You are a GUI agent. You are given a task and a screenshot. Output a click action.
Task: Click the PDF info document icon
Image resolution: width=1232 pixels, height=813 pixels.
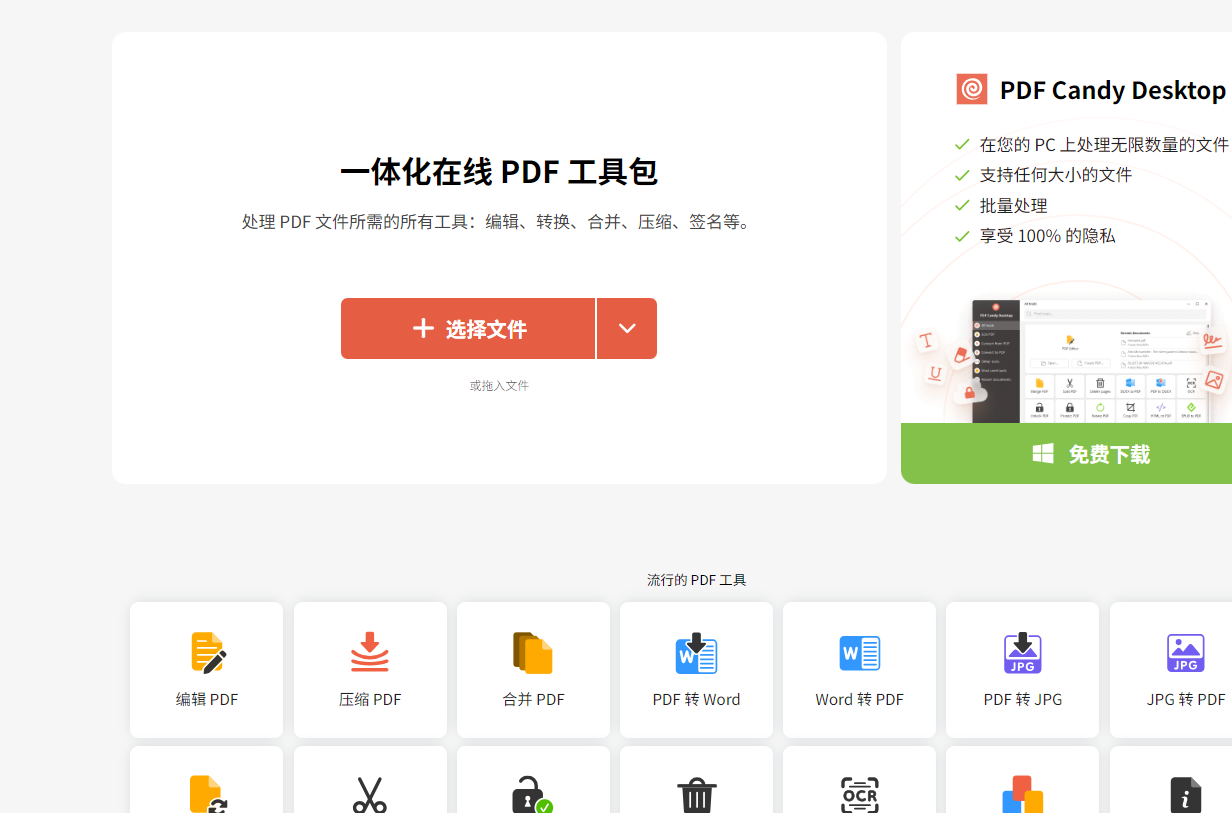click(1185, 795)
